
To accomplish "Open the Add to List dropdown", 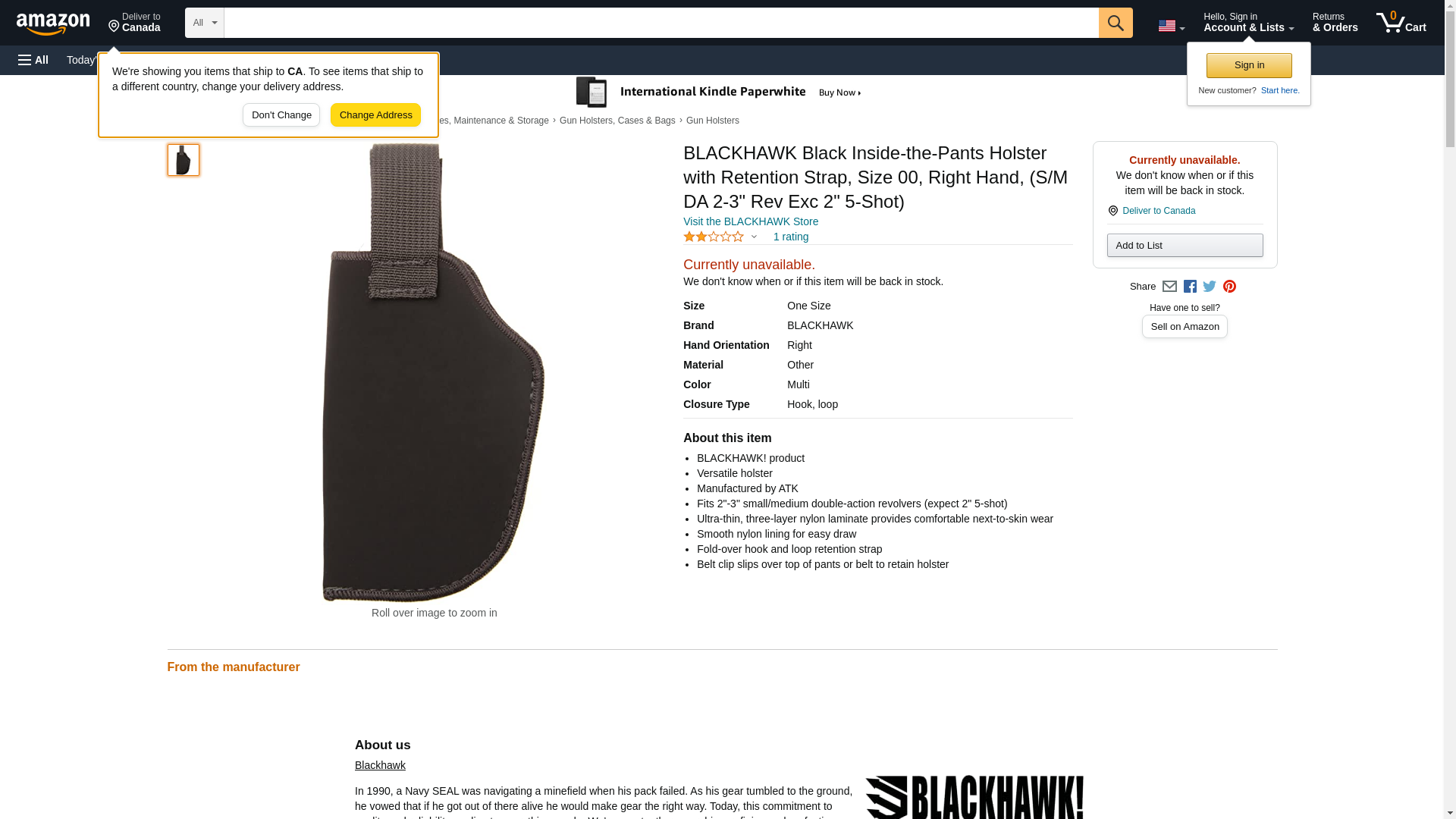I will pyautogui.click(x=1185, y=245).
